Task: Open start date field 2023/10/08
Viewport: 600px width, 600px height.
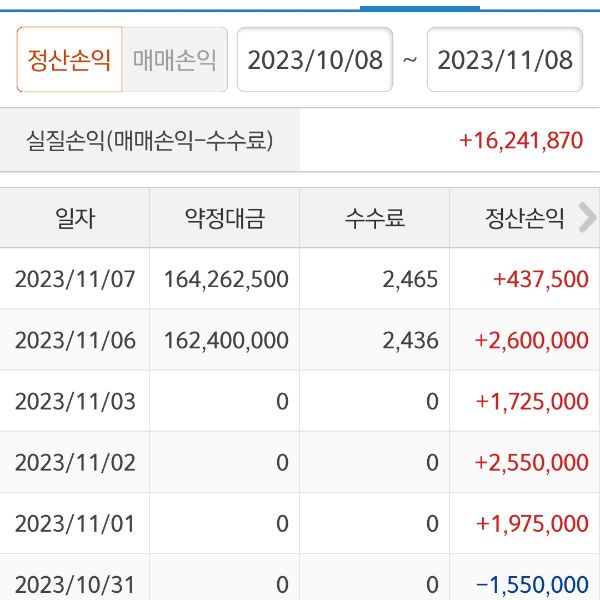Action: coord(315,60)
